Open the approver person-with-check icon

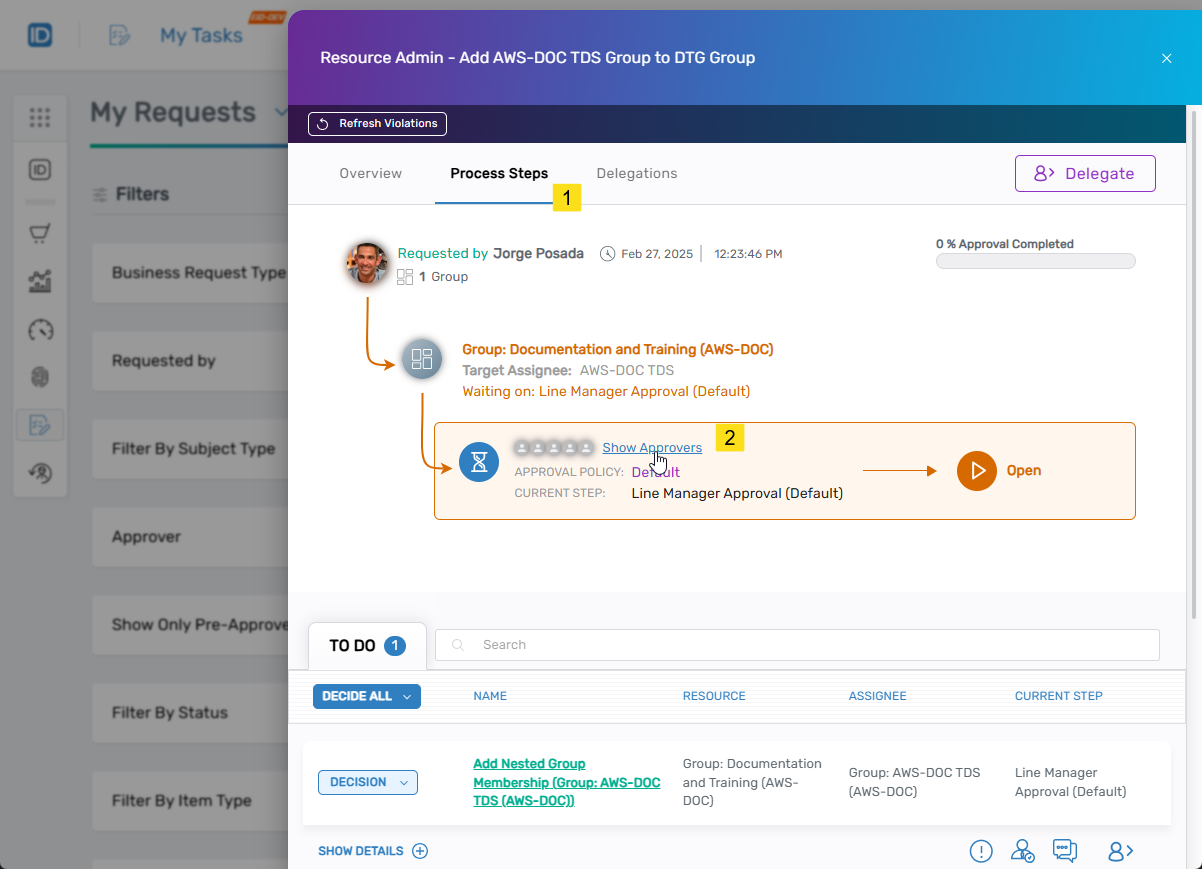(x=1022, y=850)
